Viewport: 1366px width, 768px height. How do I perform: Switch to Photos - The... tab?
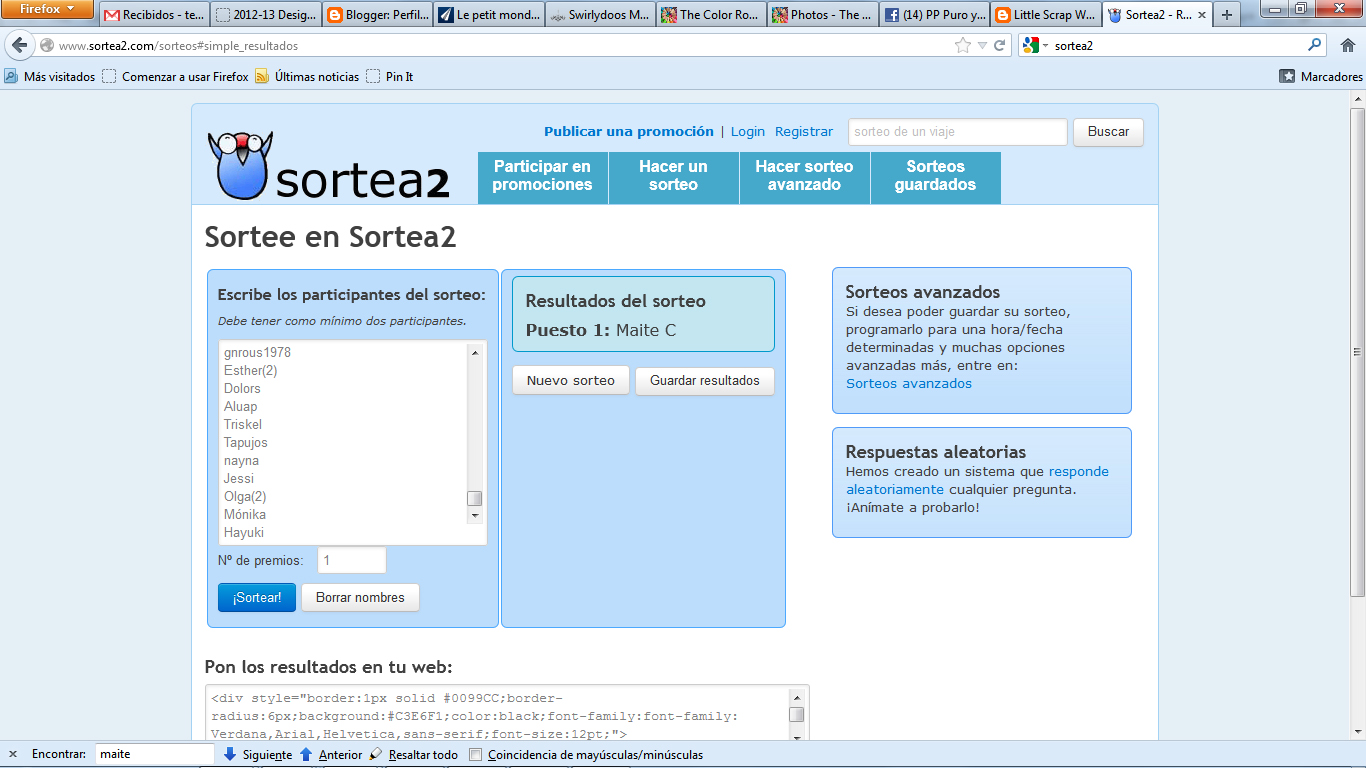click(823, 15)
